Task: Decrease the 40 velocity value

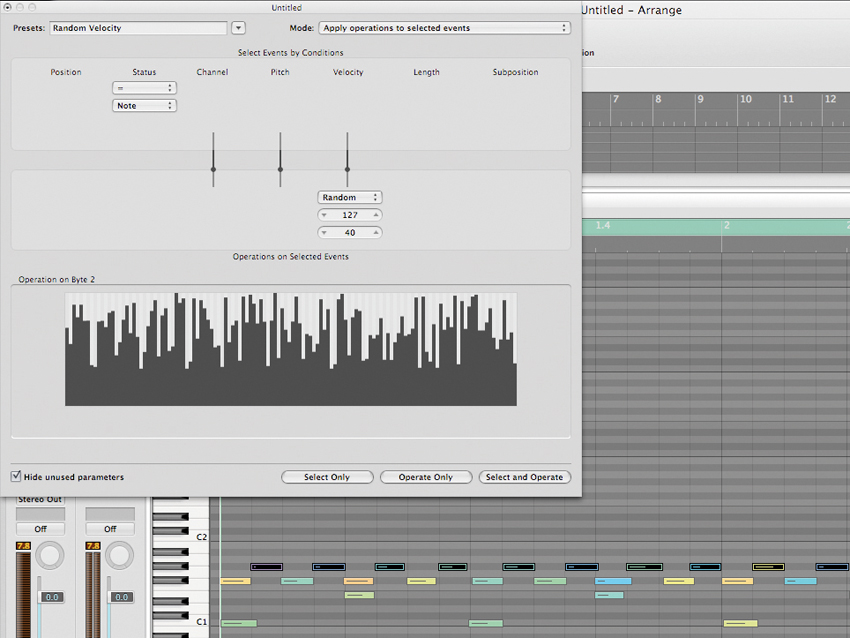Action: click(x=324, y=233)
